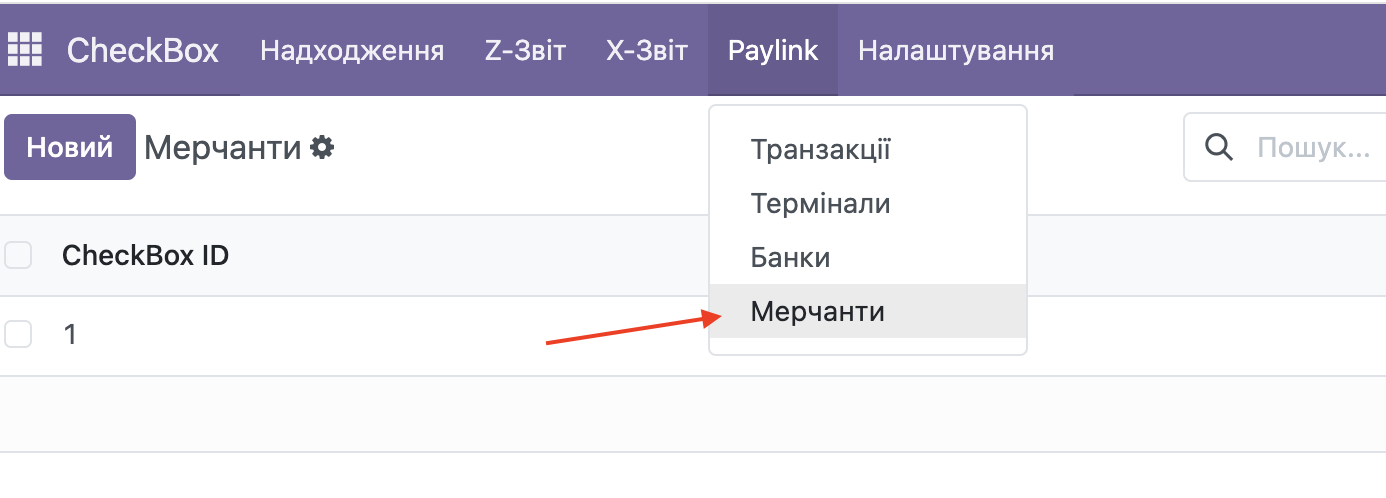Open the merchant record with ID 1
The height and width of the screenshot is (498, 1386).
70,335
